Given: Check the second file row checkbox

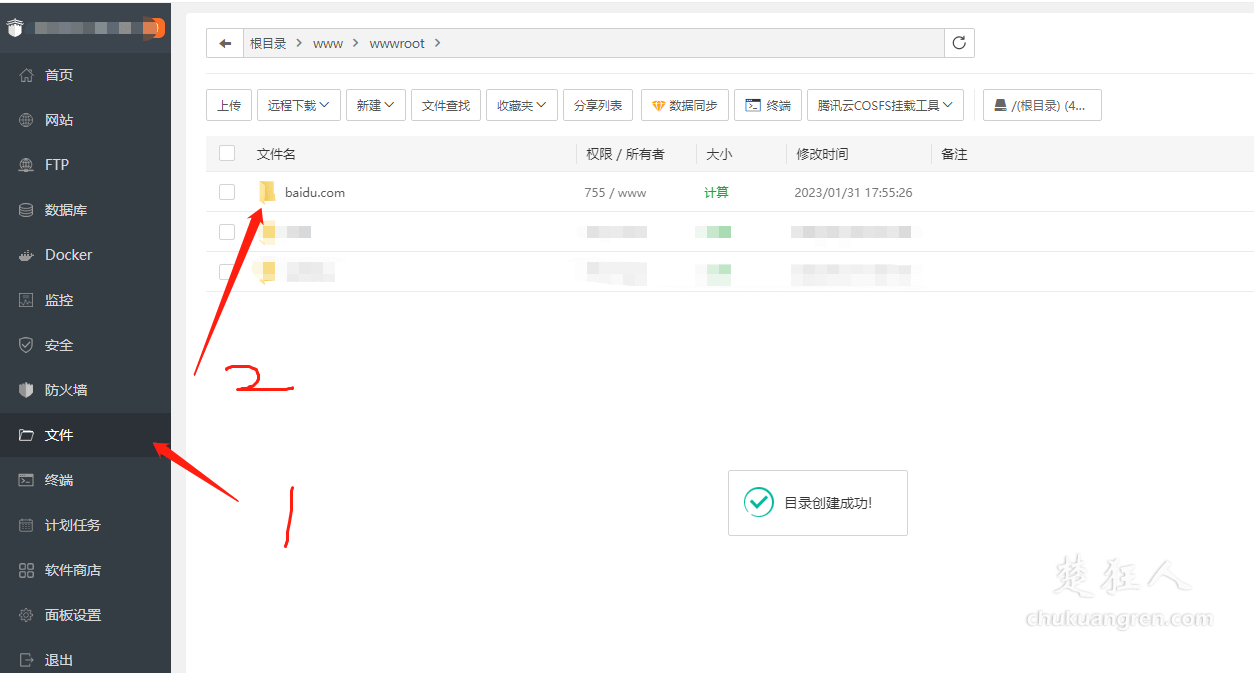Looking at the screenshot, I should [x=227, y=232].
